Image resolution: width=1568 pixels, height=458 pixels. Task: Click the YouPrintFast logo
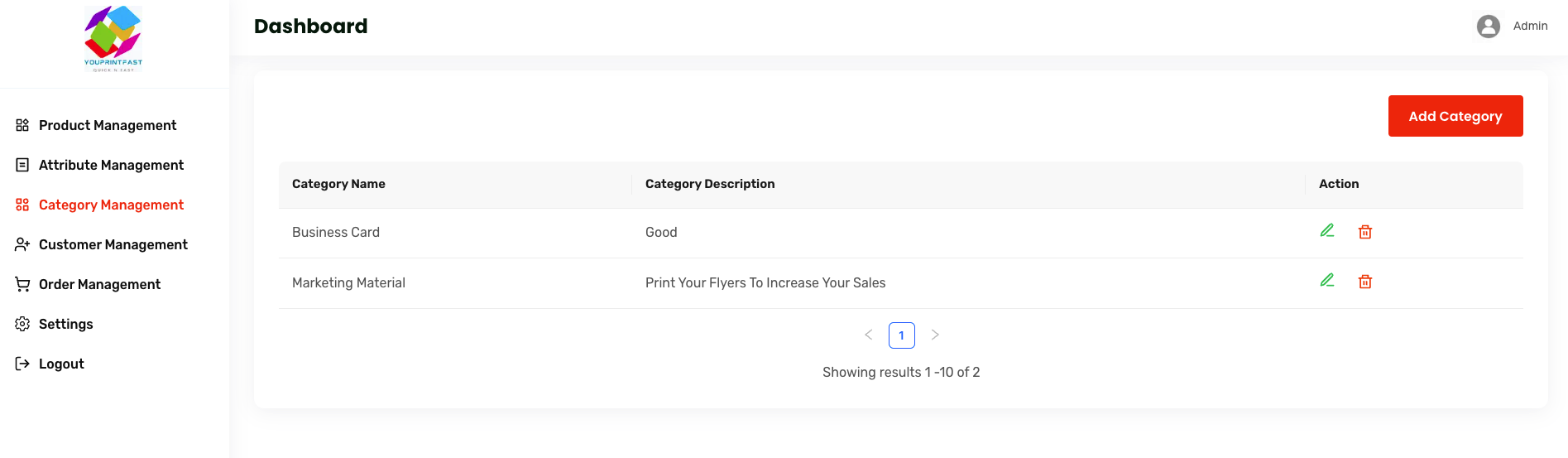[x=113, y=39]
